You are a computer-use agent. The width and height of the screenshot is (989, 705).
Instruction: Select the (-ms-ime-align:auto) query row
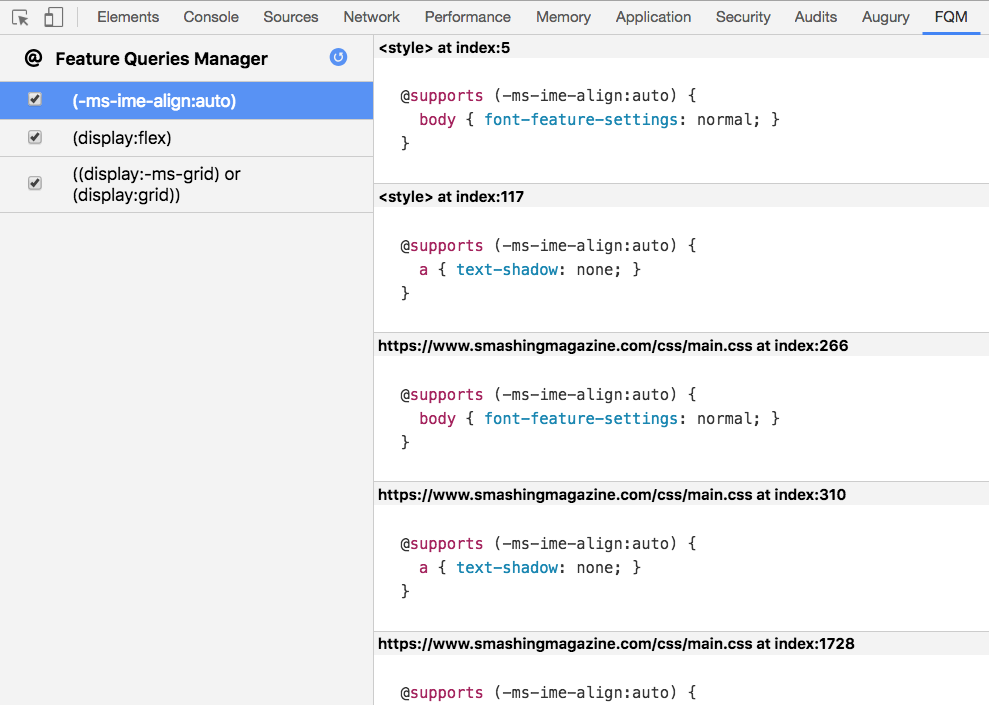187,100
